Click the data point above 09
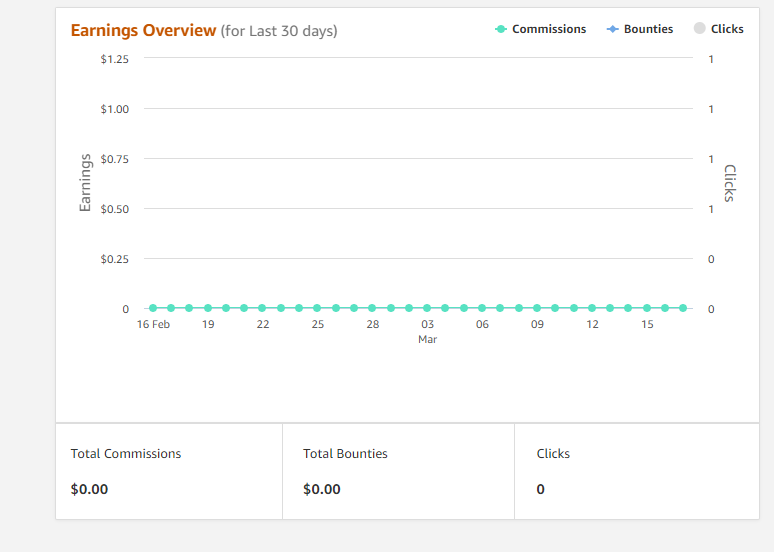Screen dimensions: 774x552 point(537,308)
